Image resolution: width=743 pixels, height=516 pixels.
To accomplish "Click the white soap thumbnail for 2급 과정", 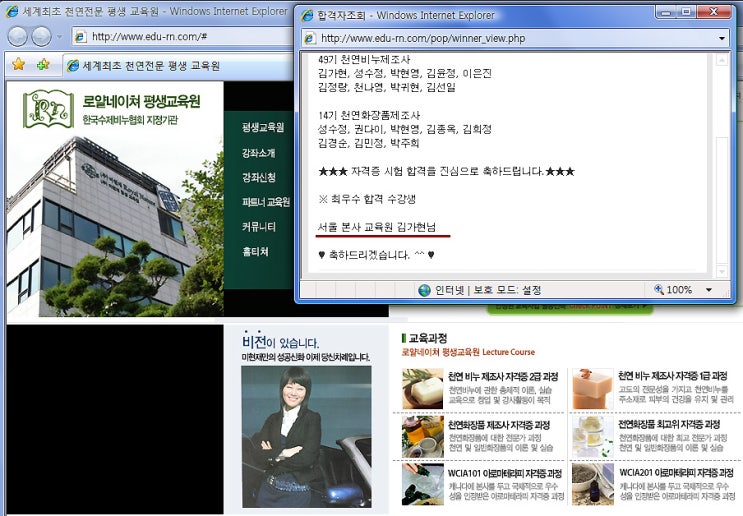I will pyautogui.click(x=423, y=389).
